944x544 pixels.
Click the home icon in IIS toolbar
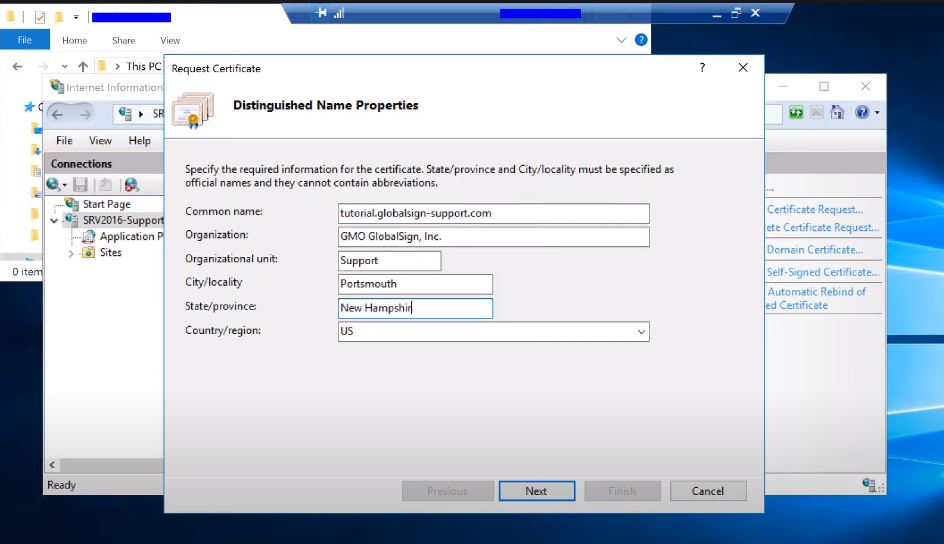(837, 112)
